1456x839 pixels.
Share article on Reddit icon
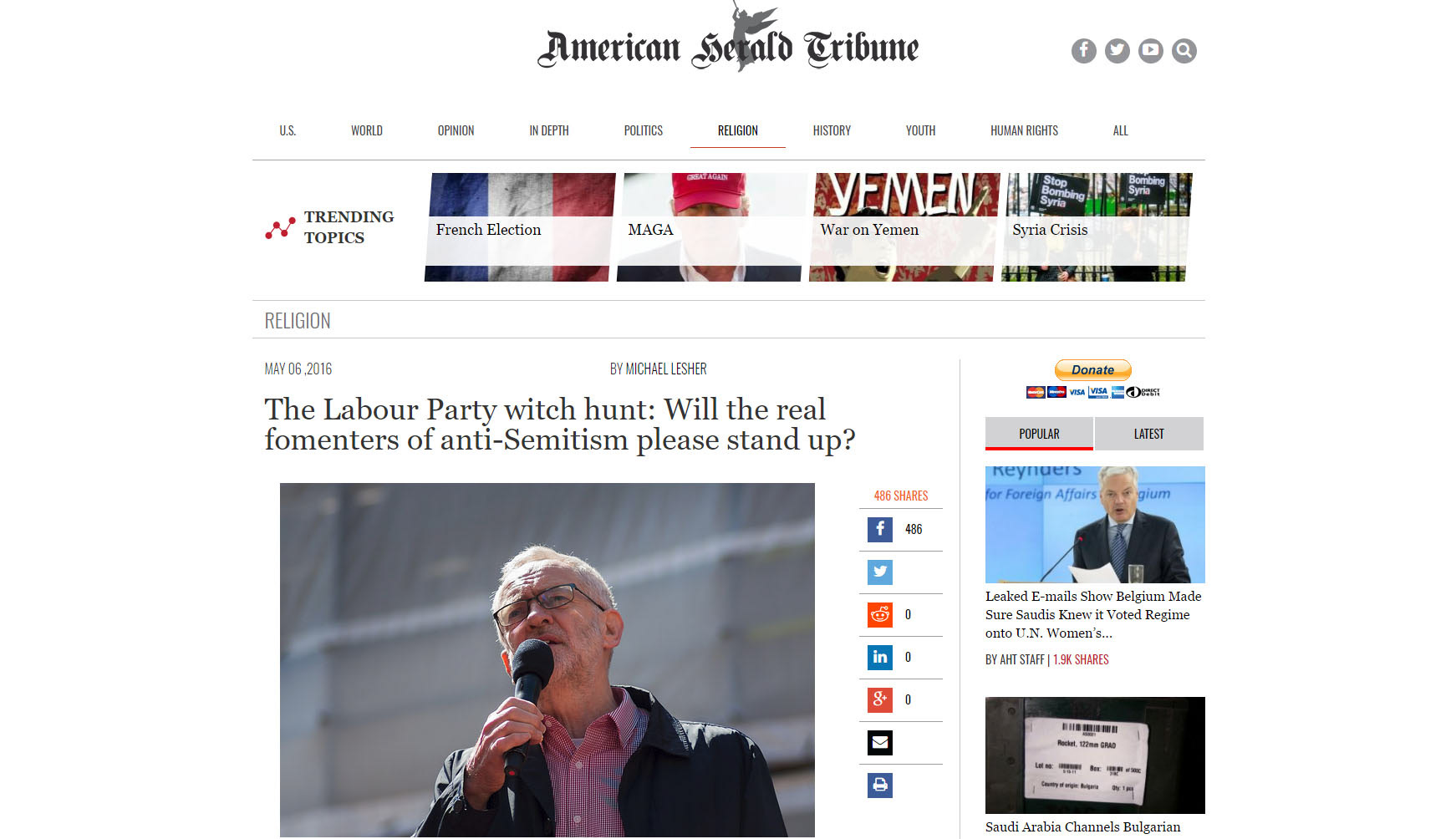pyautogui.click(x=880, y=615)
